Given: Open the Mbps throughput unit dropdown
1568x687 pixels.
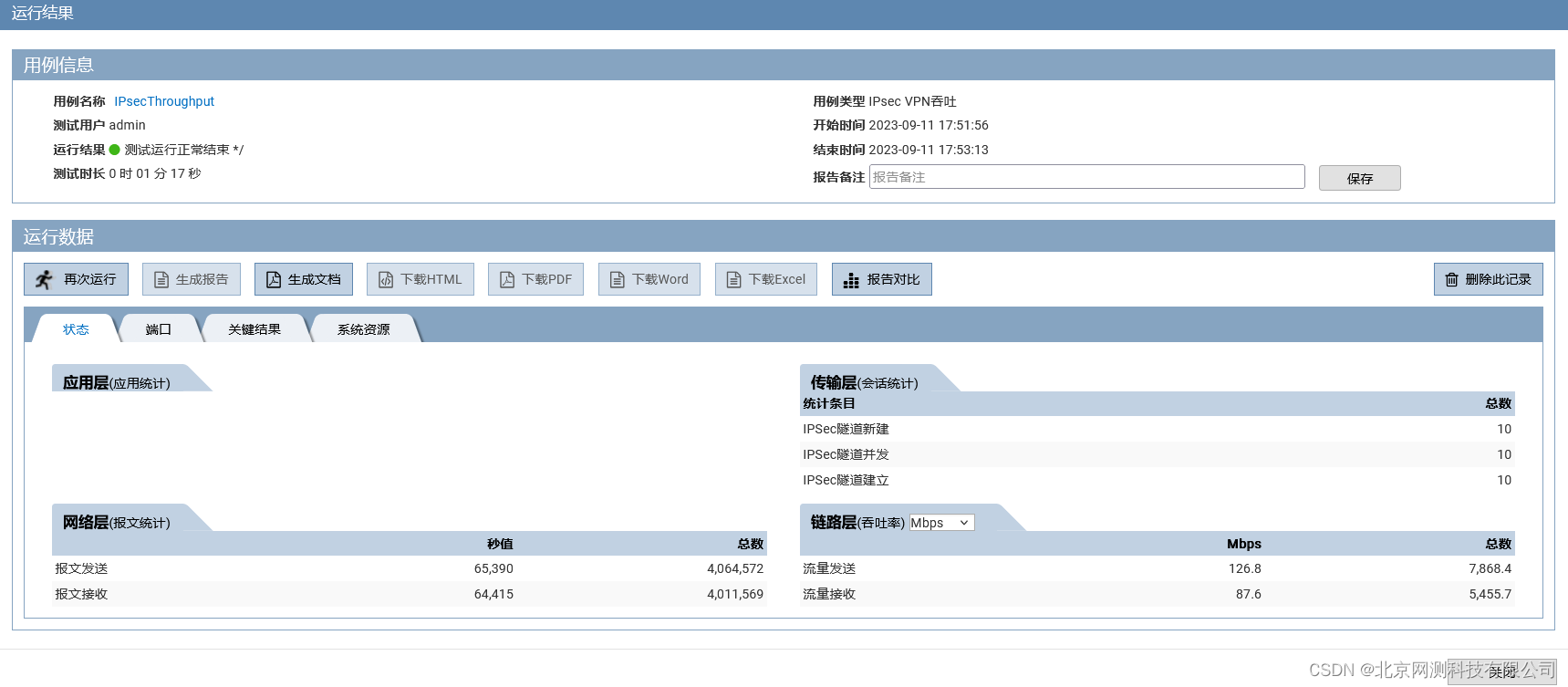Looking at the screenshot, I should coord(942,523).
